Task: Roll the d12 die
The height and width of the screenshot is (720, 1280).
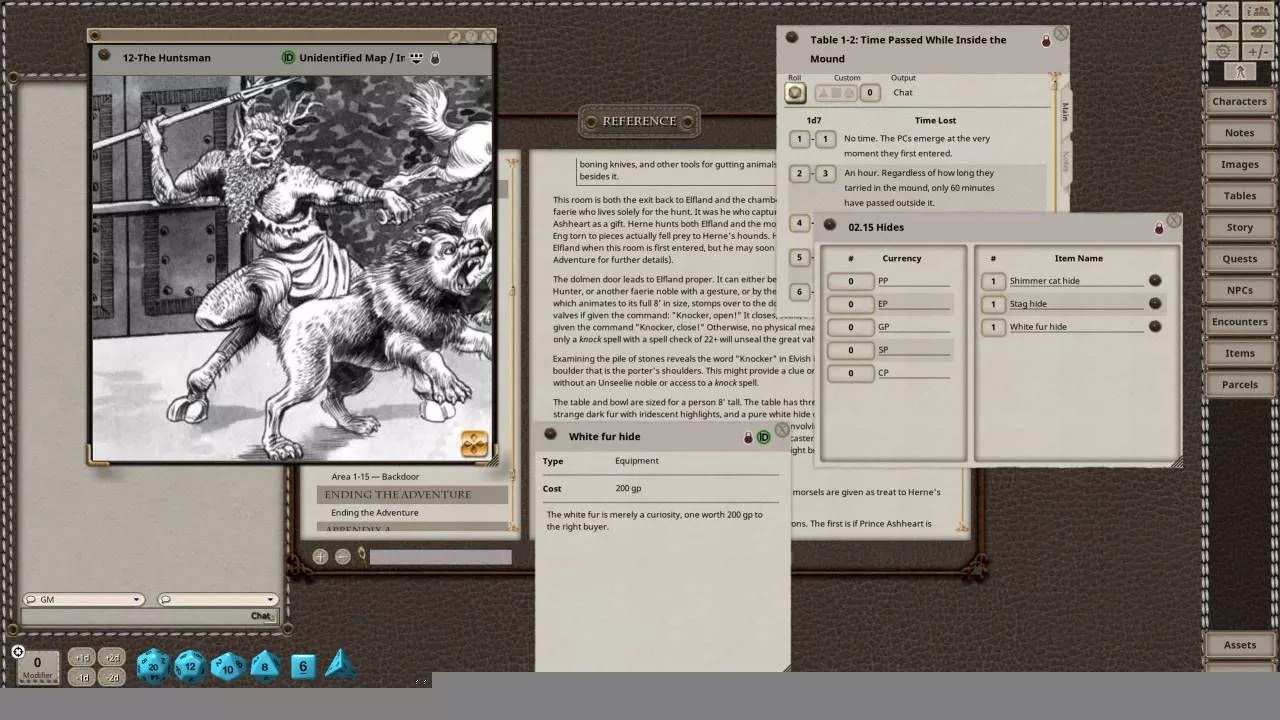Action: (190, 666)
